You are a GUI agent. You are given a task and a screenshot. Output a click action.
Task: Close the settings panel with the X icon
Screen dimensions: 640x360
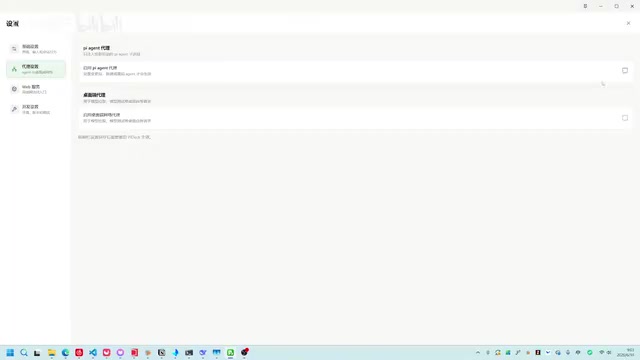tap(628, 23)
